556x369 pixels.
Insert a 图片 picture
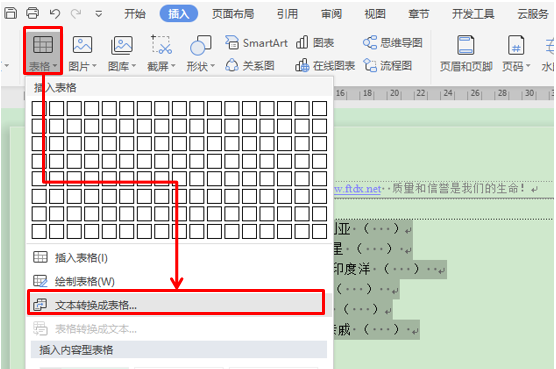pyautogui.click(x=82, y=53)
